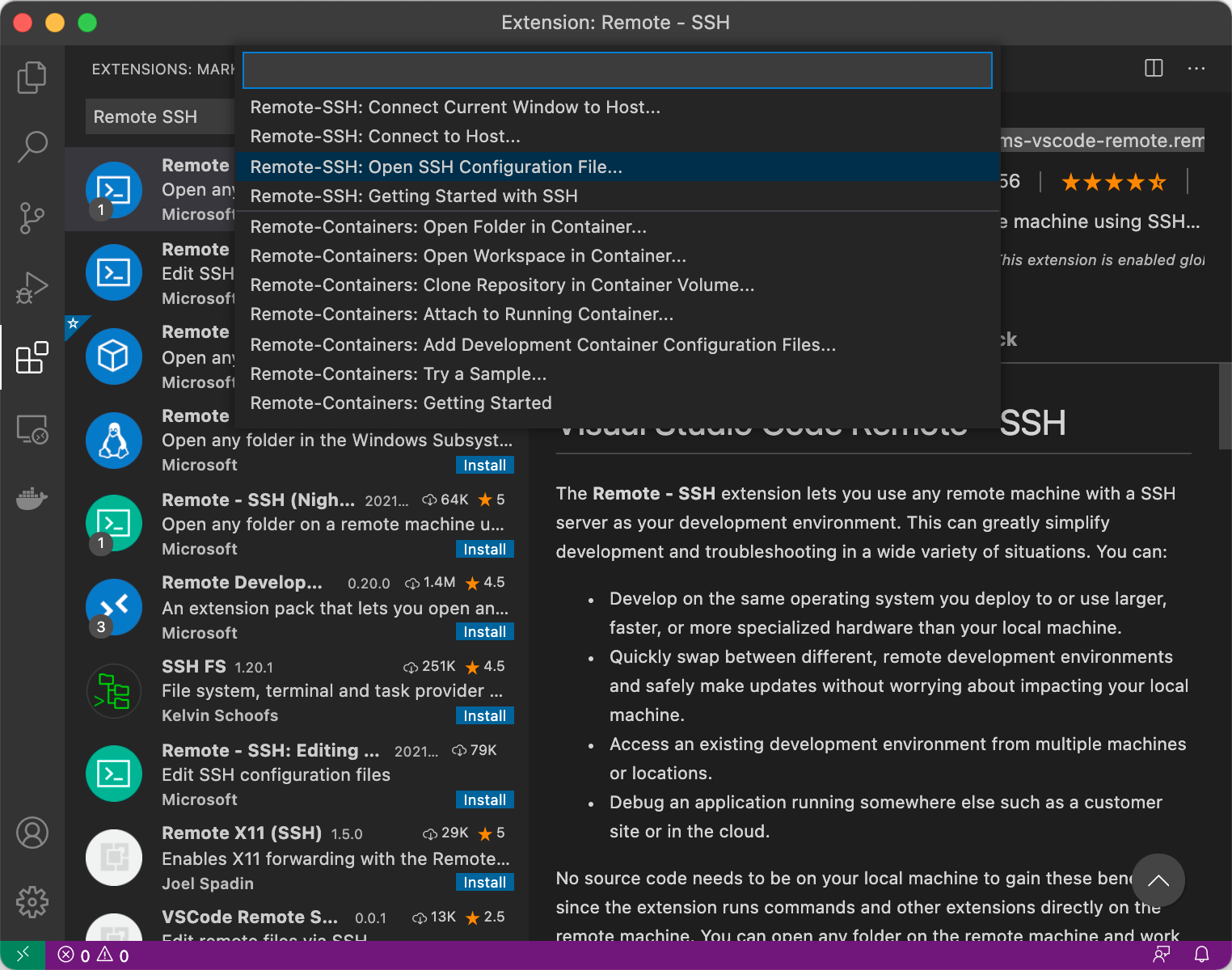The height and width of the screenshot is (970, 1232).
Task: Install the SSH FS extension
Action: pyautogui.click(x=484, y=716)
